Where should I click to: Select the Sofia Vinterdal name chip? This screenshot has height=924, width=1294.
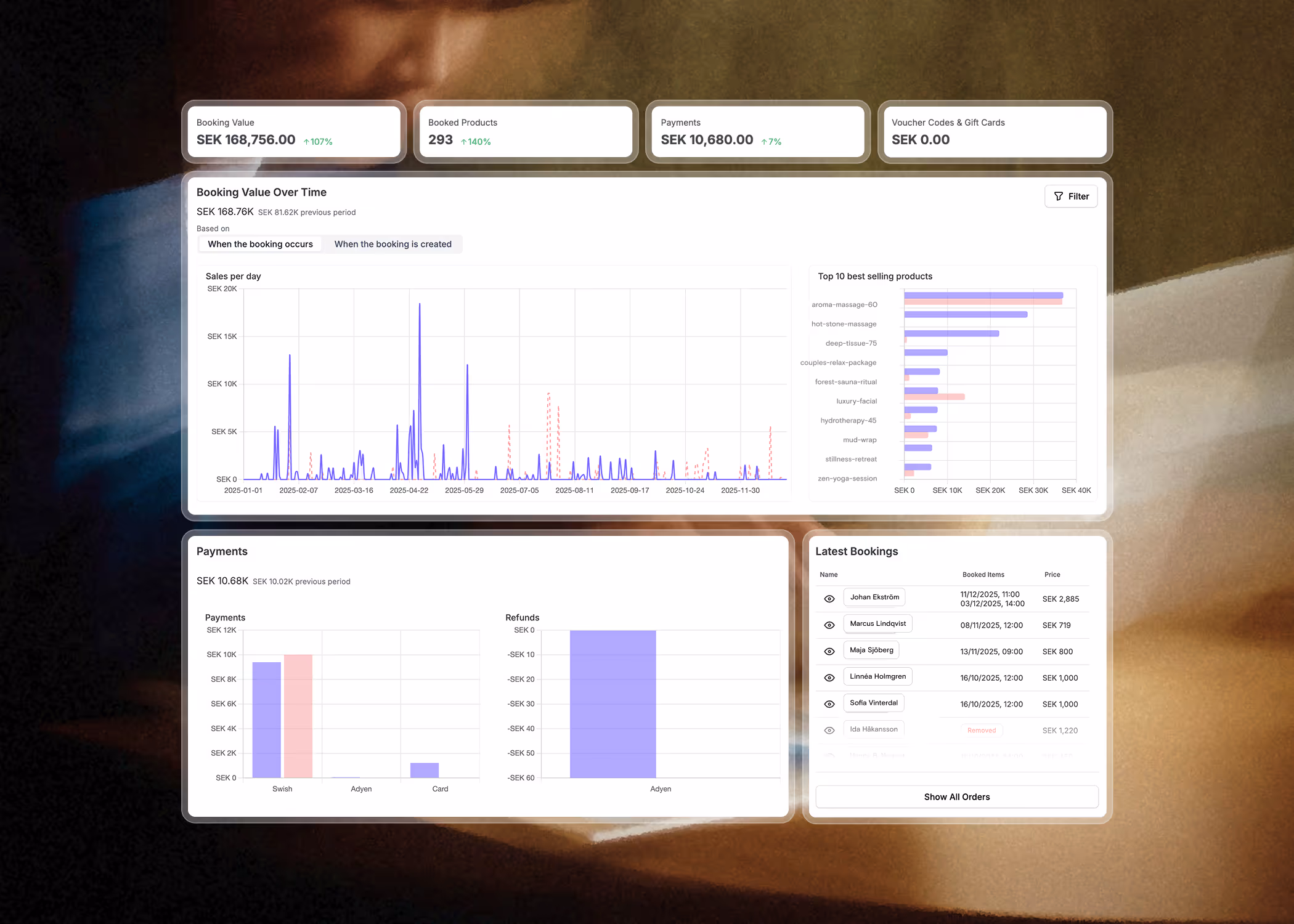point(873,702)
